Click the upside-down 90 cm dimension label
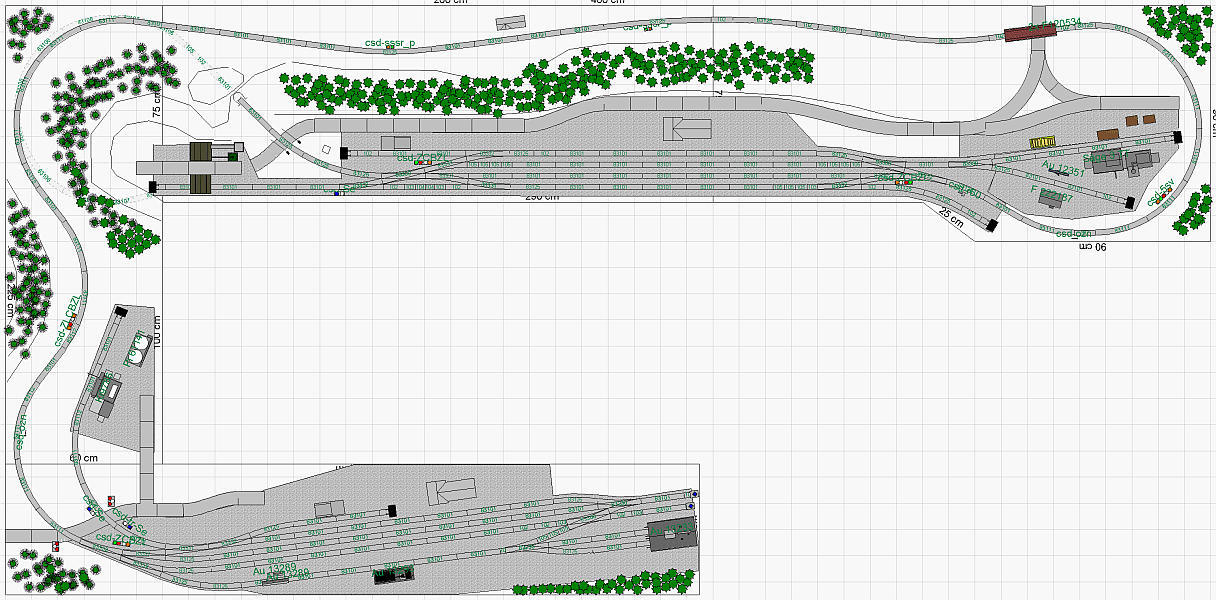This screenshot has height=600, width=1216. [x=1094, y=245]
